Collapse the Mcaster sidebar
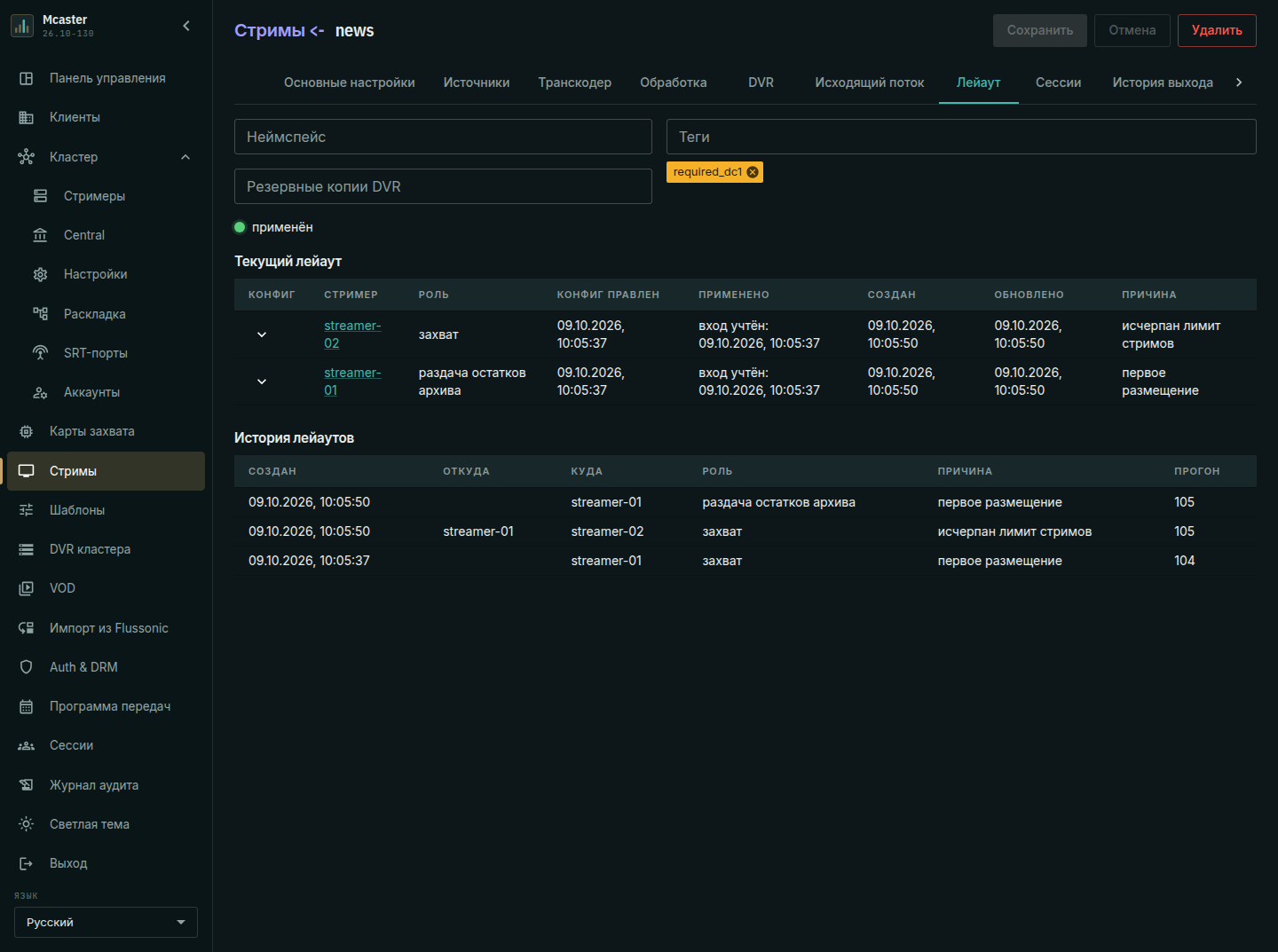The width and height of the screenshot is (1278, 952). 186,26
